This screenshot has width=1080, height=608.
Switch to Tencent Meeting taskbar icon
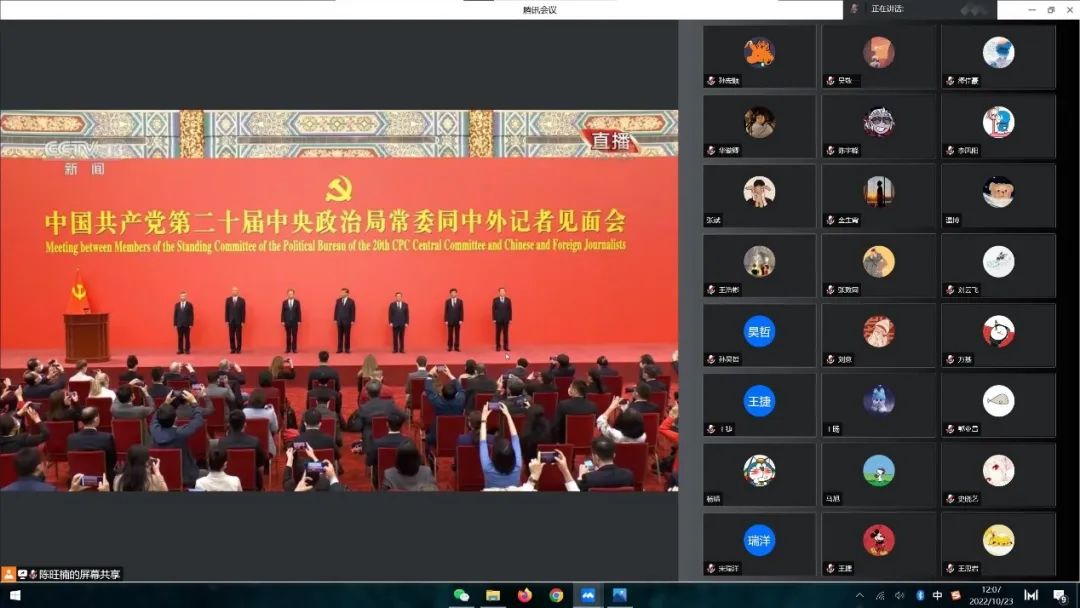coord(588,595)
